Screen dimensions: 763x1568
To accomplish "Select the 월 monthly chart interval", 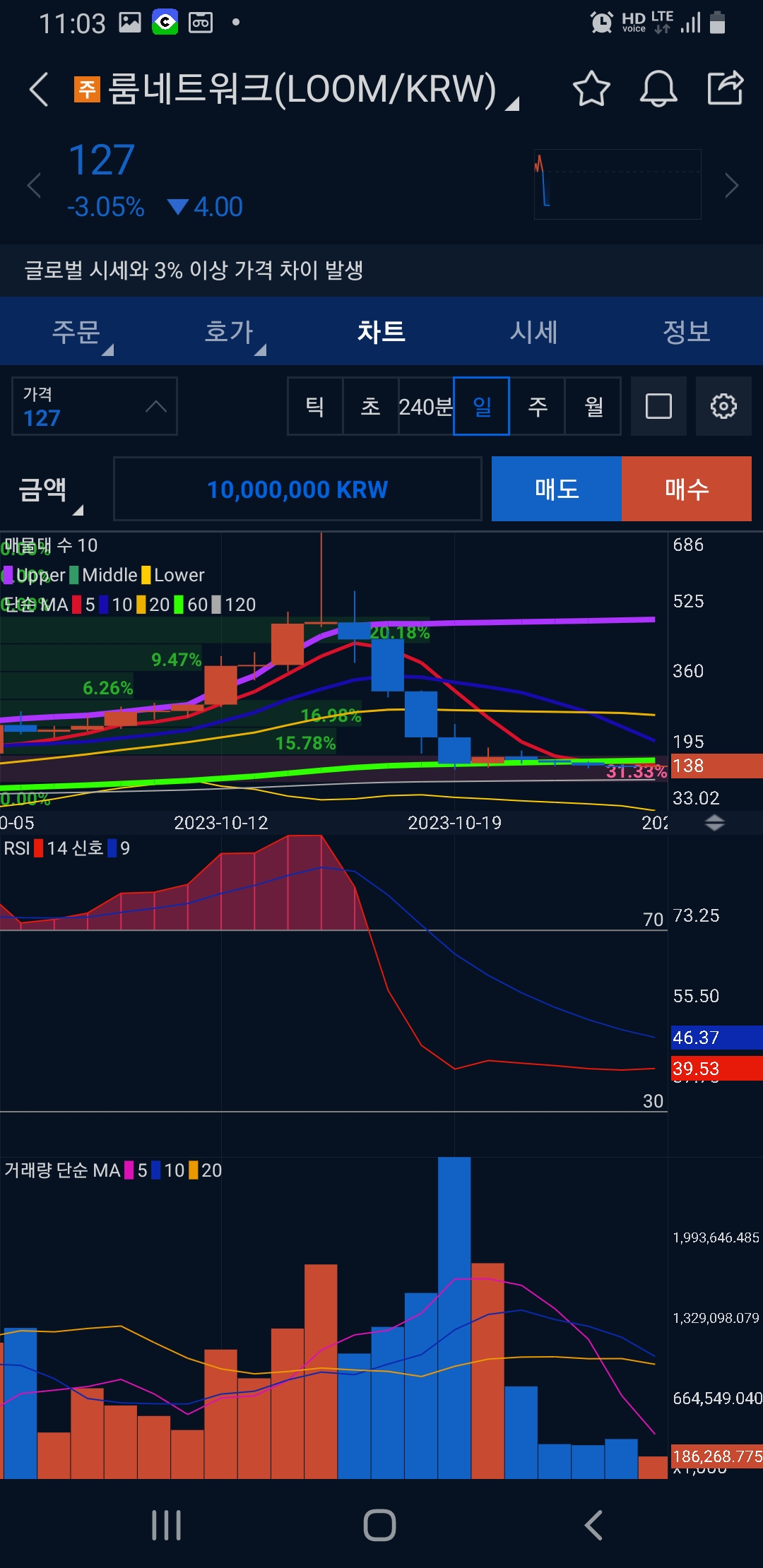I will coord(593,406).
